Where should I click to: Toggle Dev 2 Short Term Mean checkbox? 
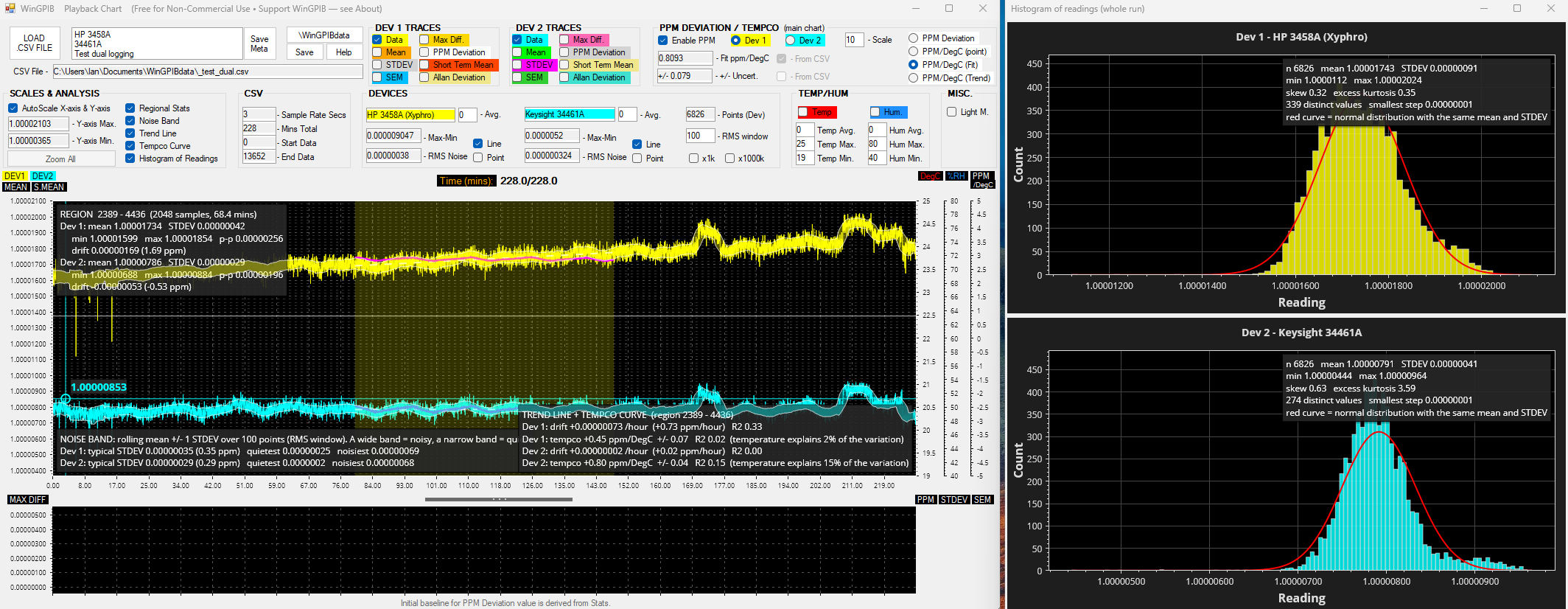564,65
